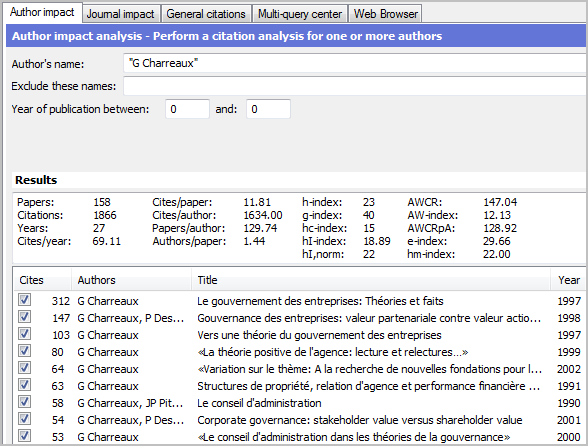Uncheck the 312-cites Théories et faits paper
This screenshot has height=446, width=588.
(x=24, y=300)
